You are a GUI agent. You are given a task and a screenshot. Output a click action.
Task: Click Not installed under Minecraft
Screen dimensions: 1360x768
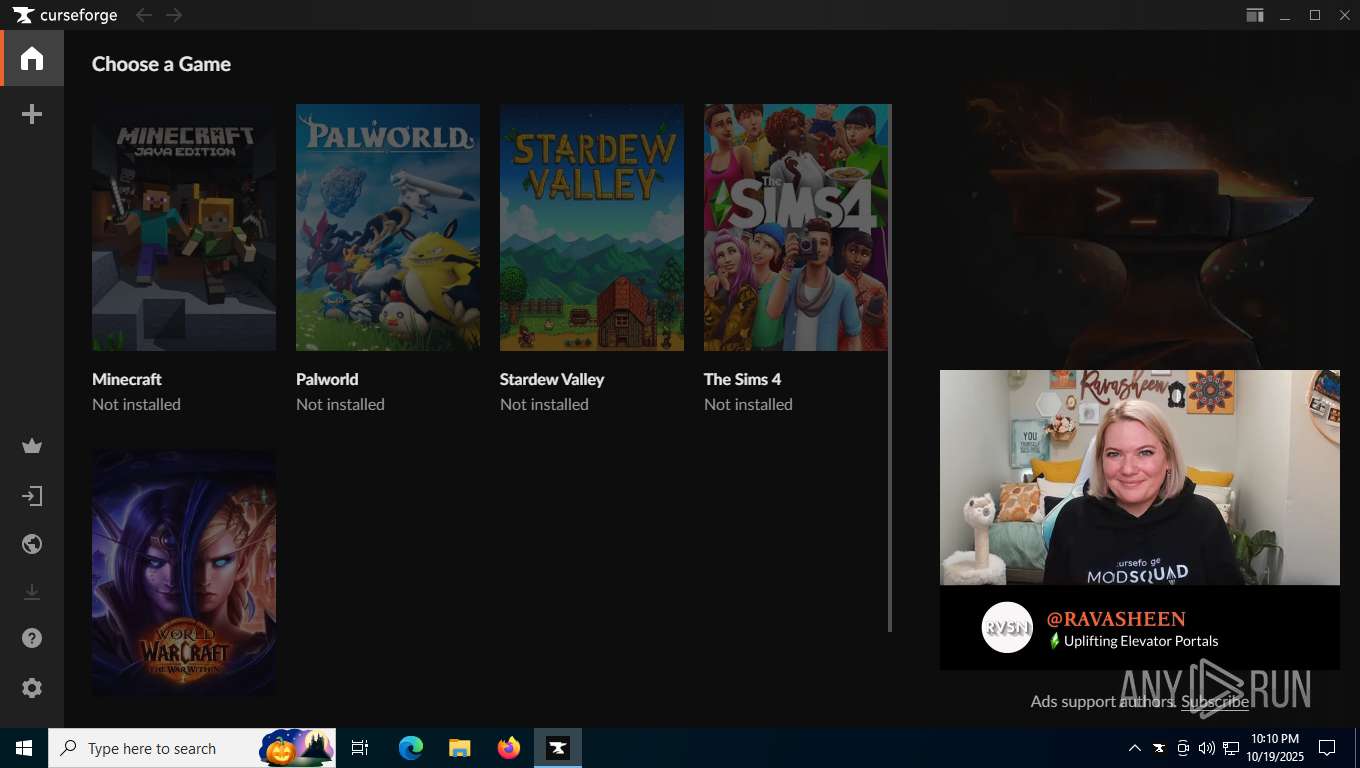136,404
